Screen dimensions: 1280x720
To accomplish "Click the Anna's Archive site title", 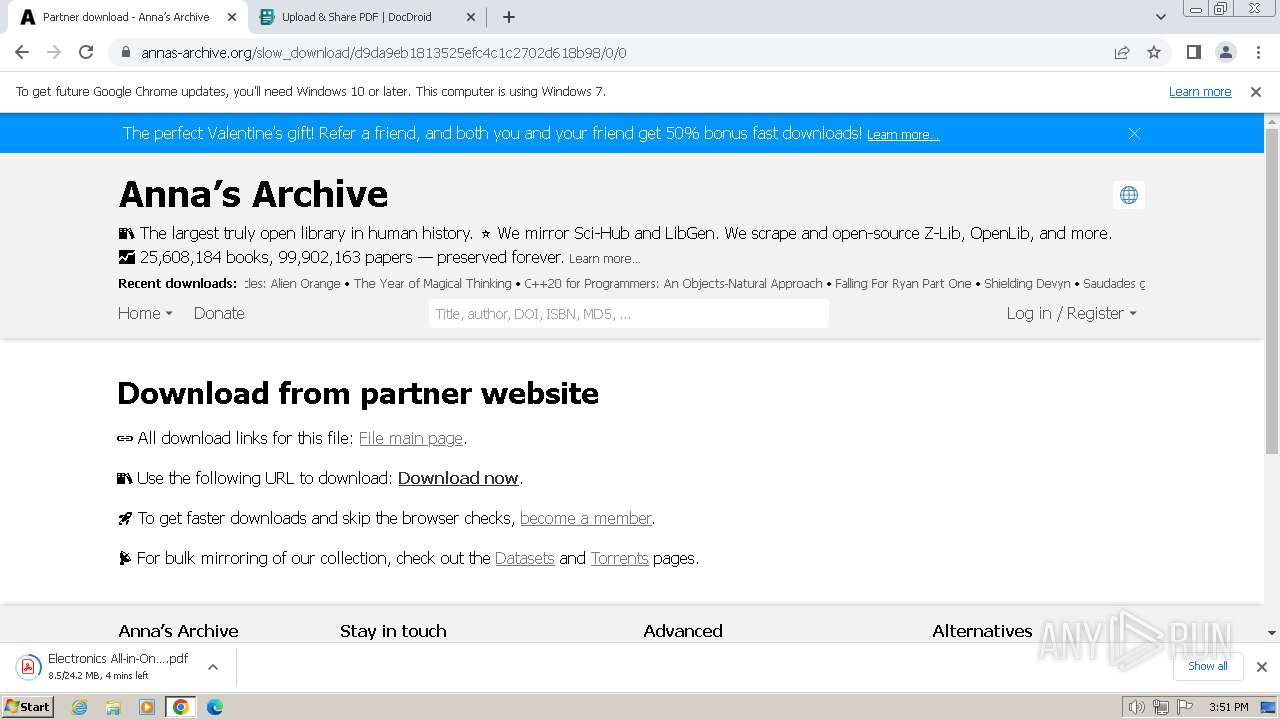I will click(253, 194).
